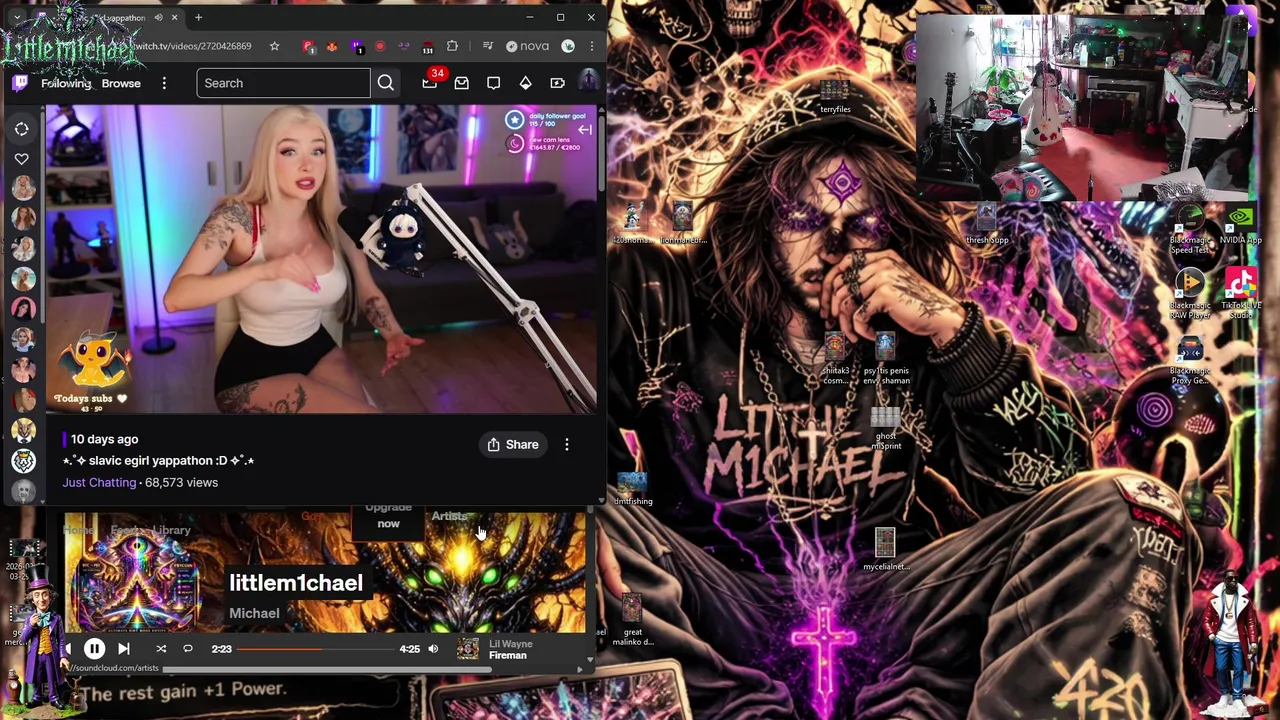Click the littlem1chael profile avatar image
This screenshot has height=720, width=1280.
136,580
